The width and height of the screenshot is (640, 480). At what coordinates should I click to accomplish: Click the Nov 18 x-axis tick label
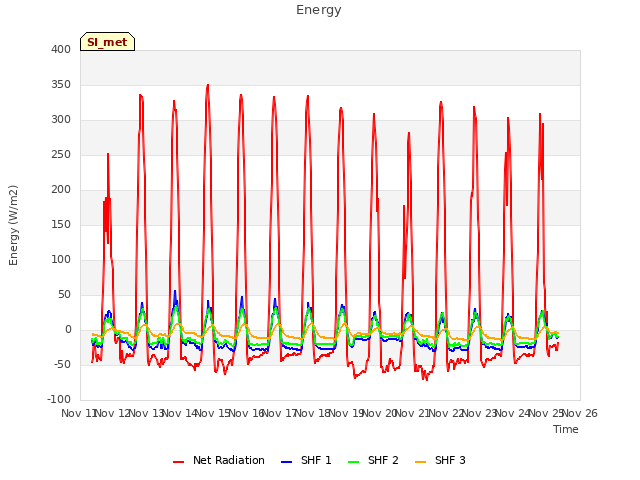(313, 413)
